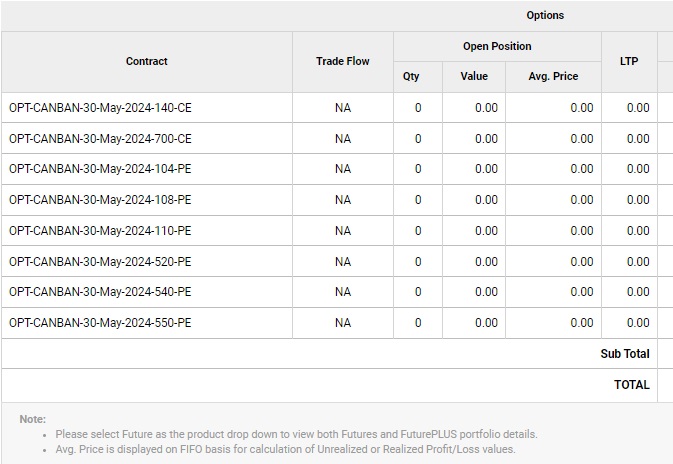Select the OPT-CANBAN-30-May-2024-540-PE contract
673x464 pixels.
coord(100,292)
